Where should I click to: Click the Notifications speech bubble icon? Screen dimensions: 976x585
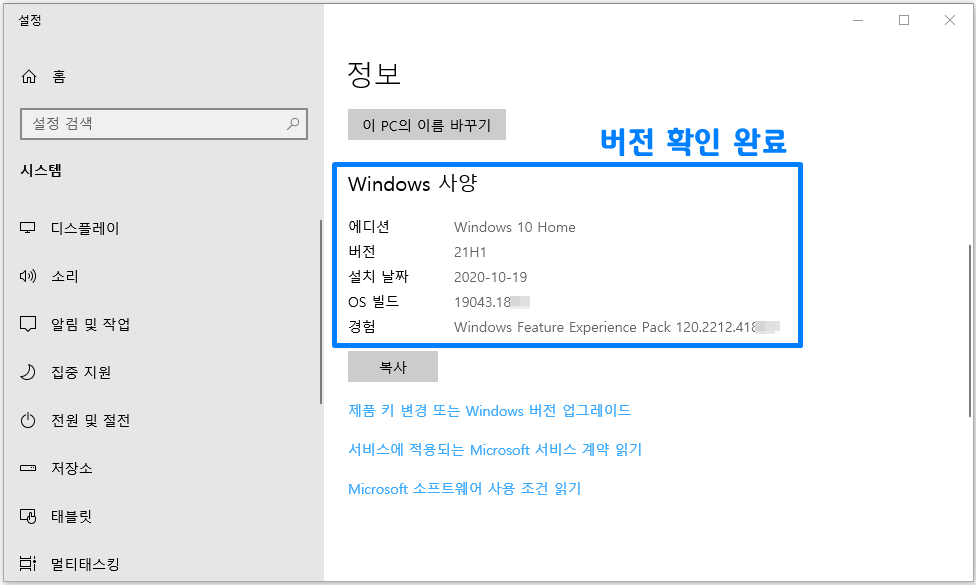tap(28, 324)
